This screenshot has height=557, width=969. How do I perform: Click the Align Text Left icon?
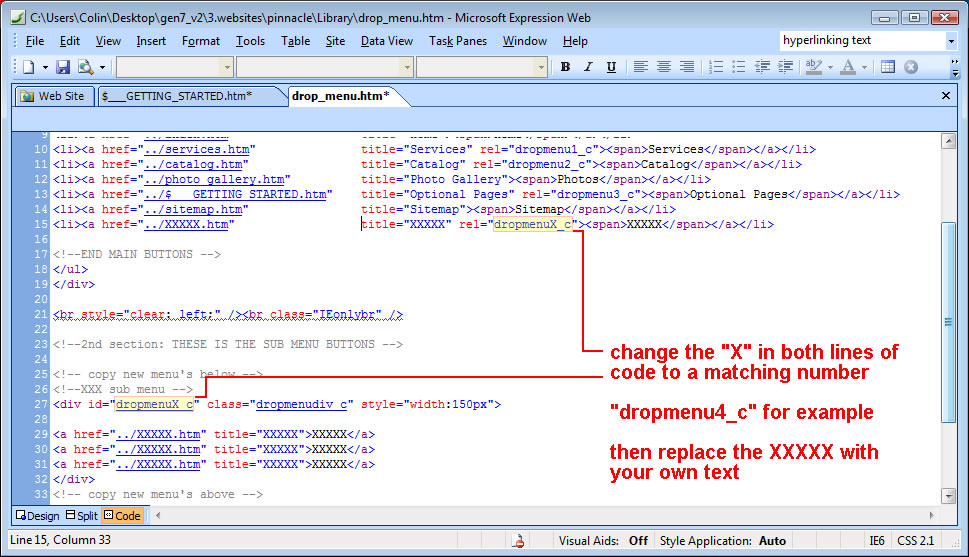640,67
